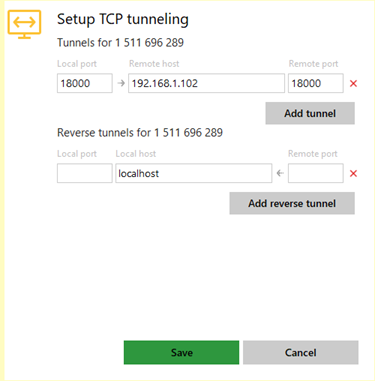Image resolution: width=375 pixels, height=381 pixels.
Task: Click the Reverse tunnels for 1 511 696 289 label
Action: click(140, 133)
